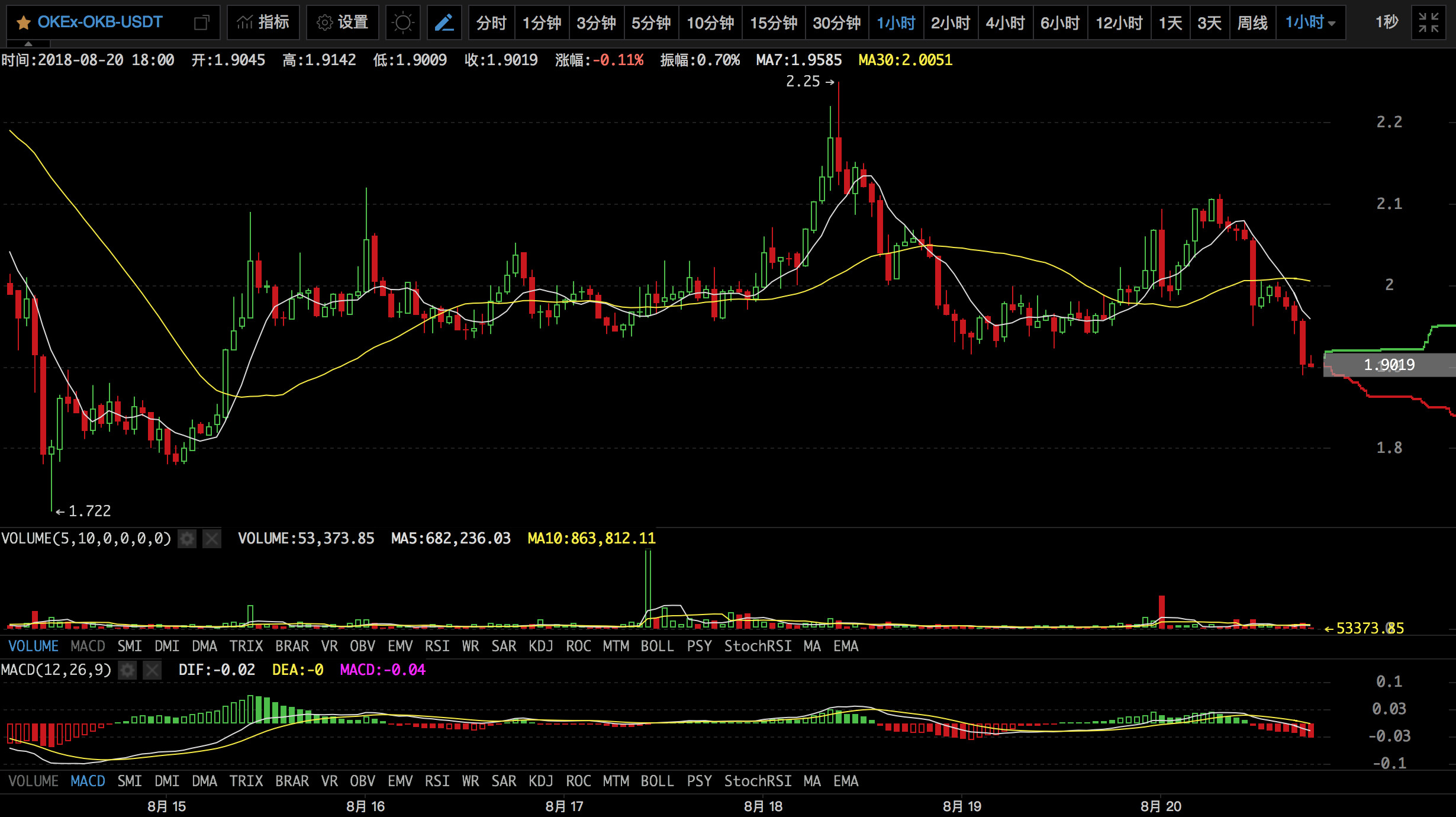
Task: Select PSY in the lower indicator row
Action: pyautogui.click(x=699, y=781)
